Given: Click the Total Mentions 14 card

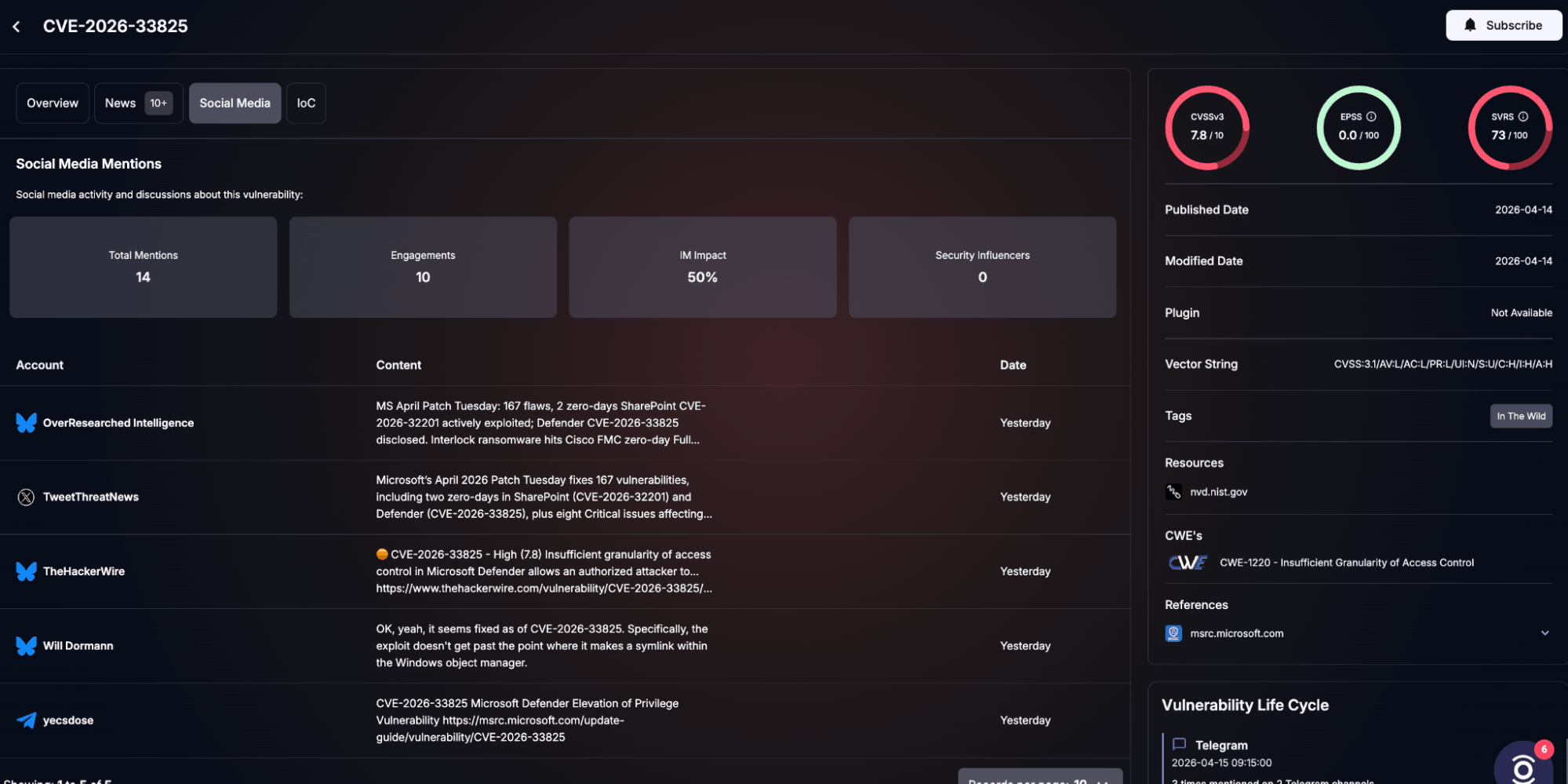Looking at the screenshot, I should click(144, 268).
